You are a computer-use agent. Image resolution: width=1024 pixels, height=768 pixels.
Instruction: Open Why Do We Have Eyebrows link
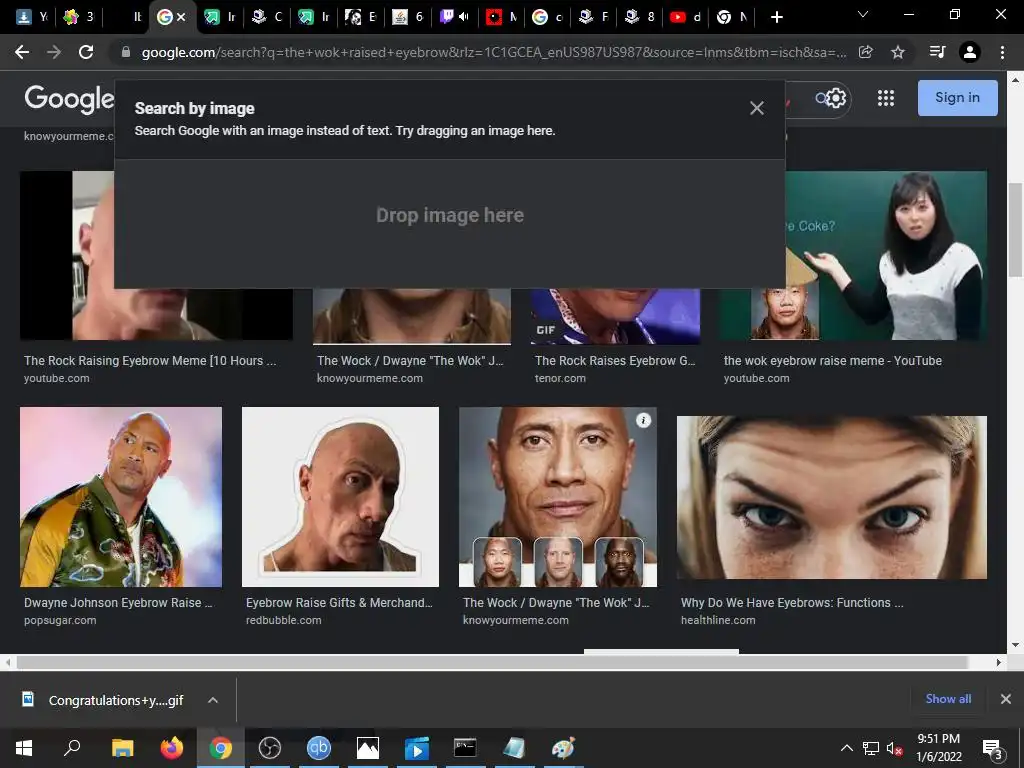click(x=792, y=603)
